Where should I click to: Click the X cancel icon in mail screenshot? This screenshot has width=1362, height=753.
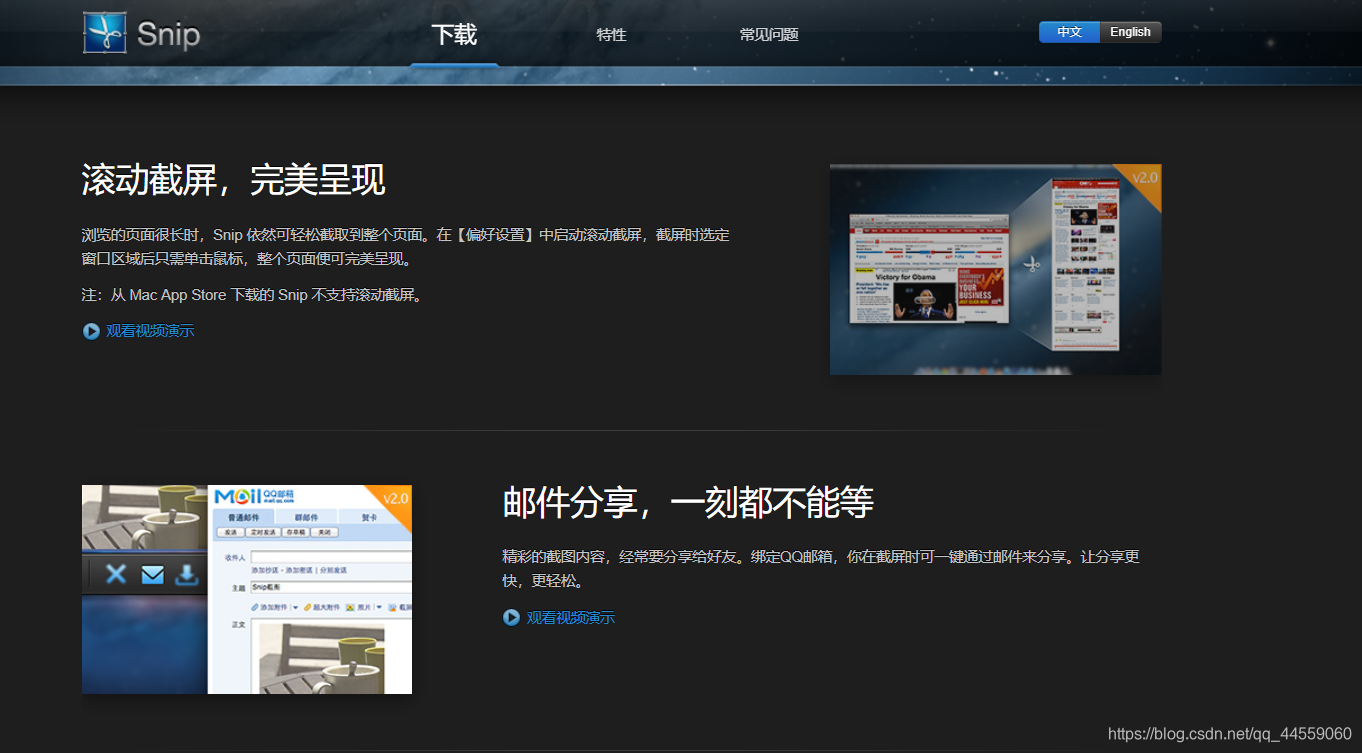pyautogui.click(x=116, y=574)
